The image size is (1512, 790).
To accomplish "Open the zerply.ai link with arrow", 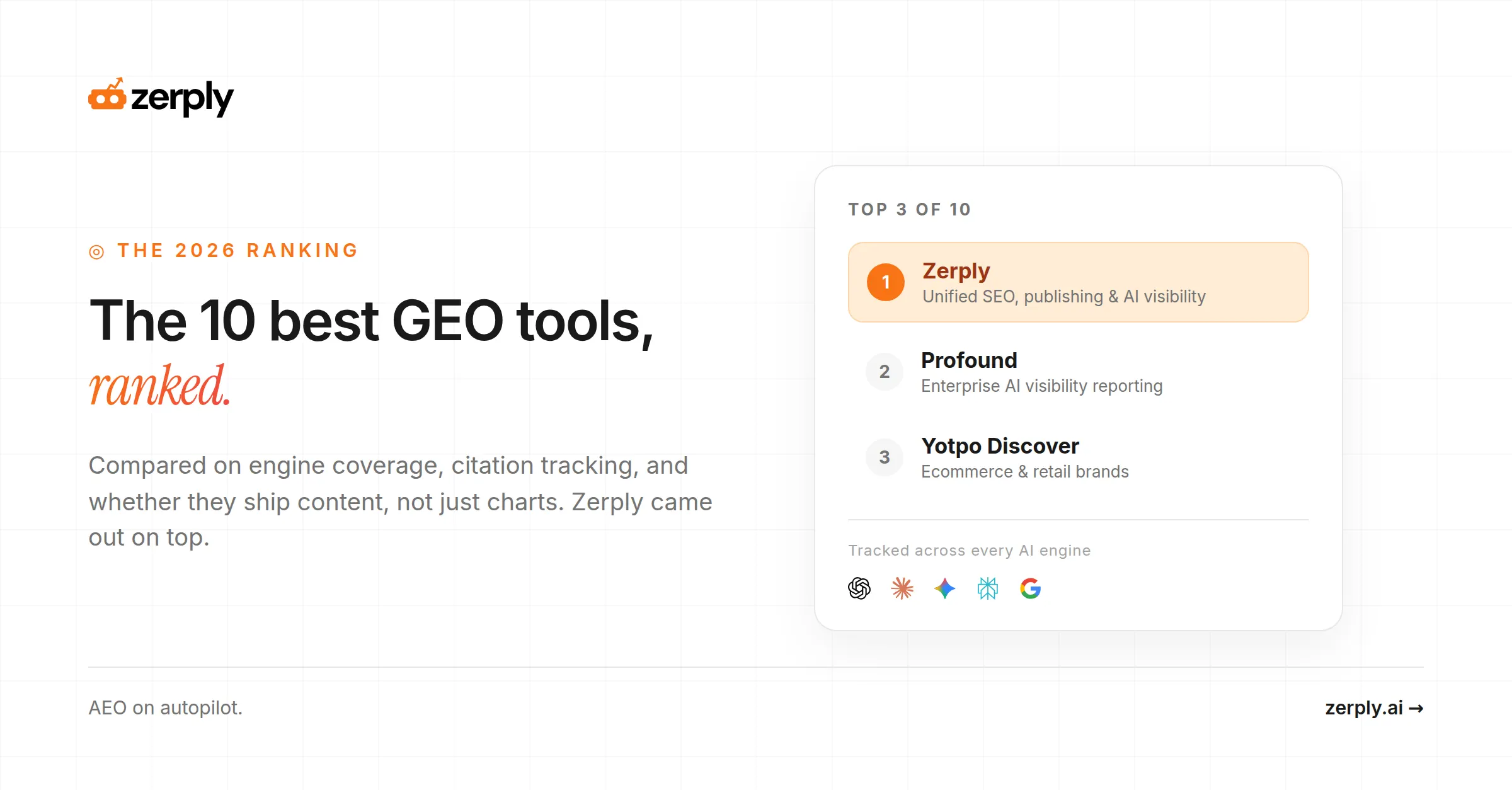I will tap(1374, 708).
